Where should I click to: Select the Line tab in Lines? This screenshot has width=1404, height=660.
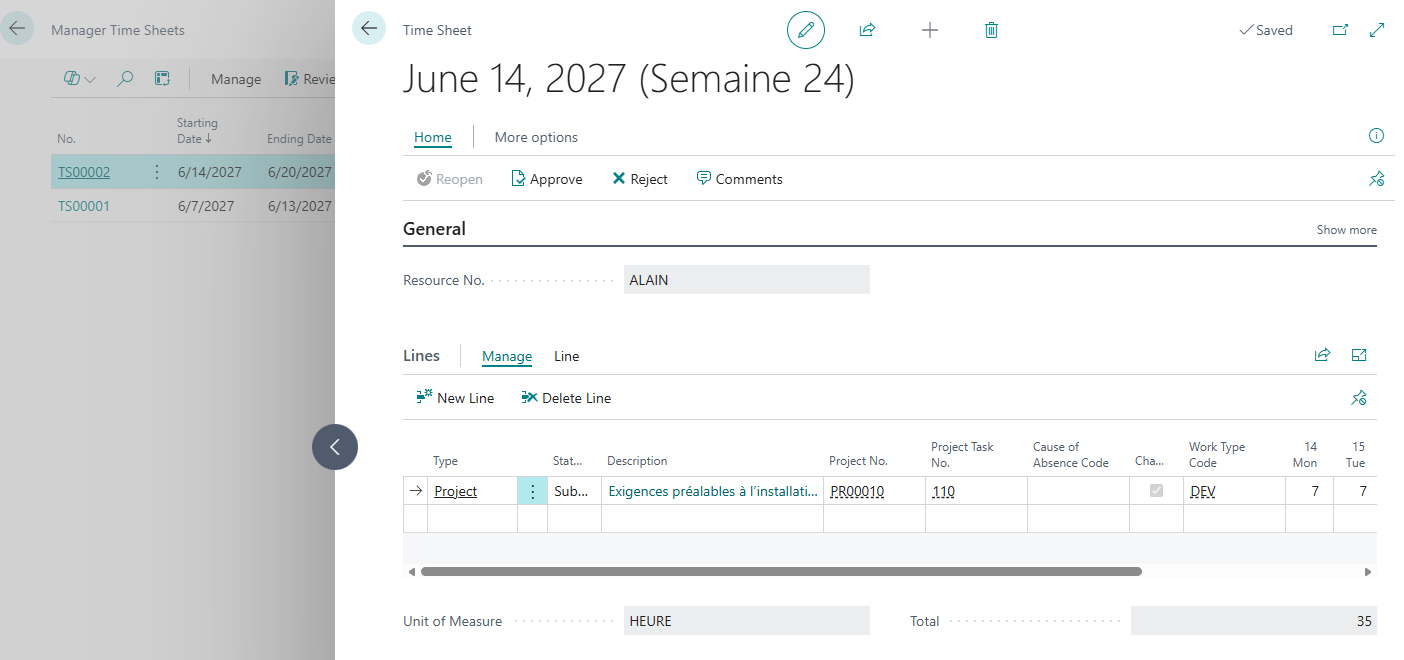pyautogui.click(x=567, y=356)
